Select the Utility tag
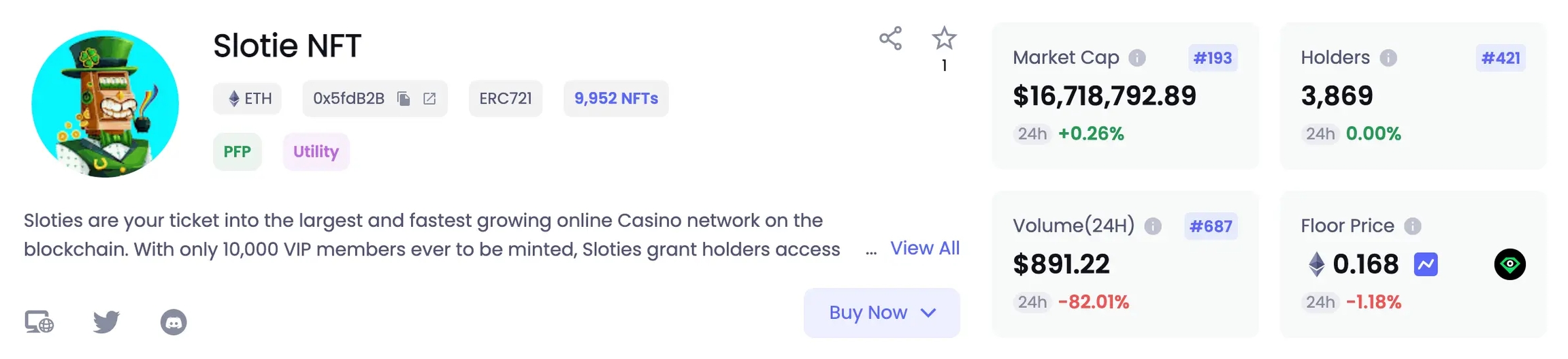 click(316, 152)
